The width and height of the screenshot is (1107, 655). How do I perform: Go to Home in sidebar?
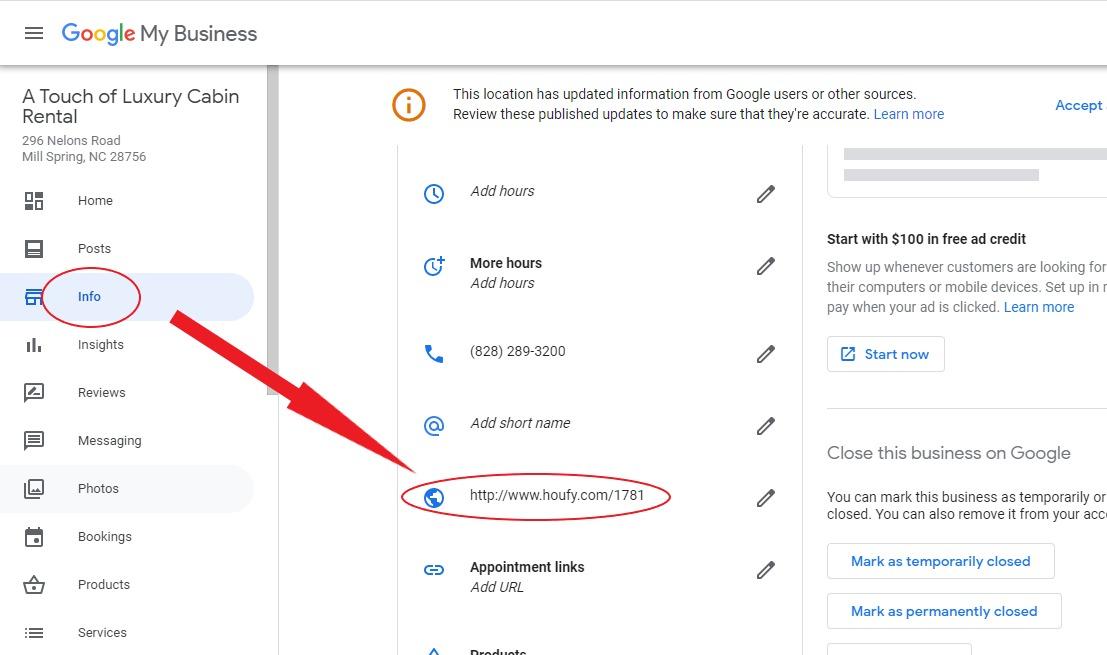[x=95, y=201]
